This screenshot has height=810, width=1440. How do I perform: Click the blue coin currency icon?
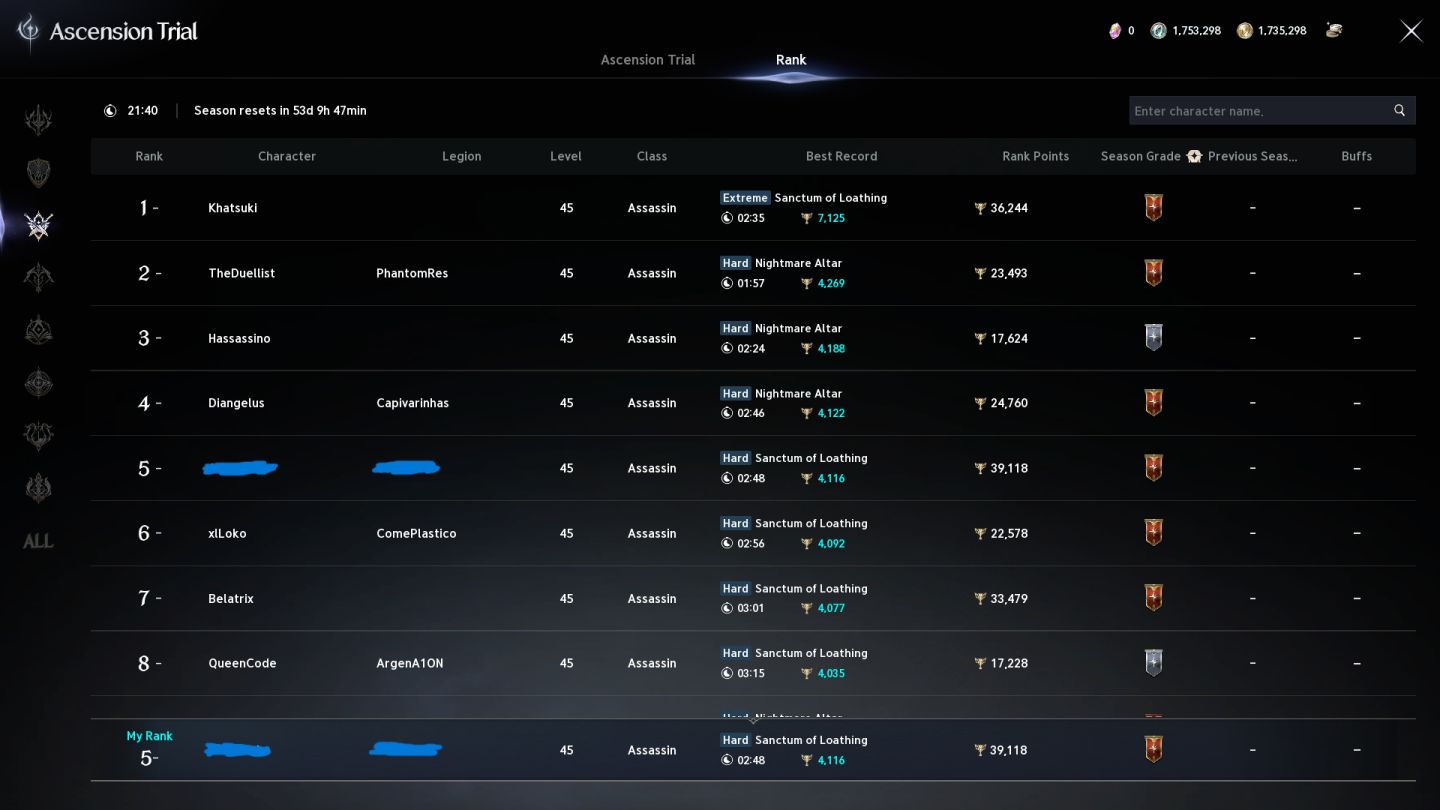[x=1158, y=31]
